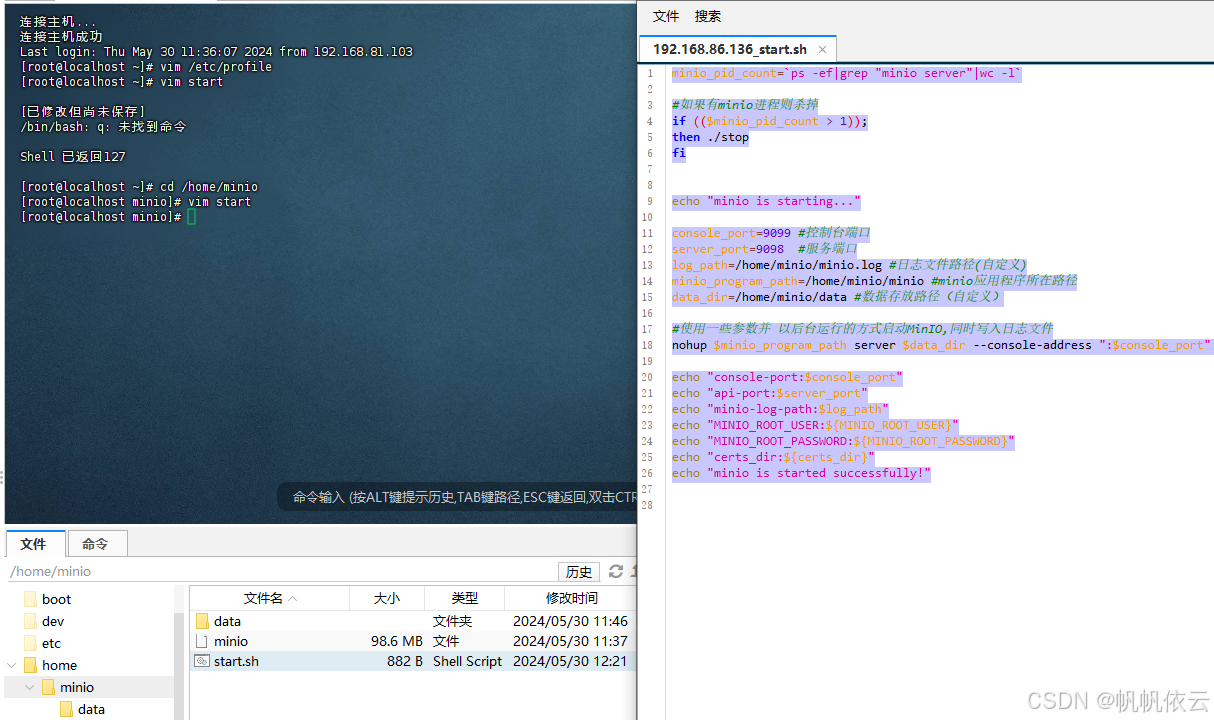Select the start.sh row in file list

pyautogui.click(x=412, y=661)
